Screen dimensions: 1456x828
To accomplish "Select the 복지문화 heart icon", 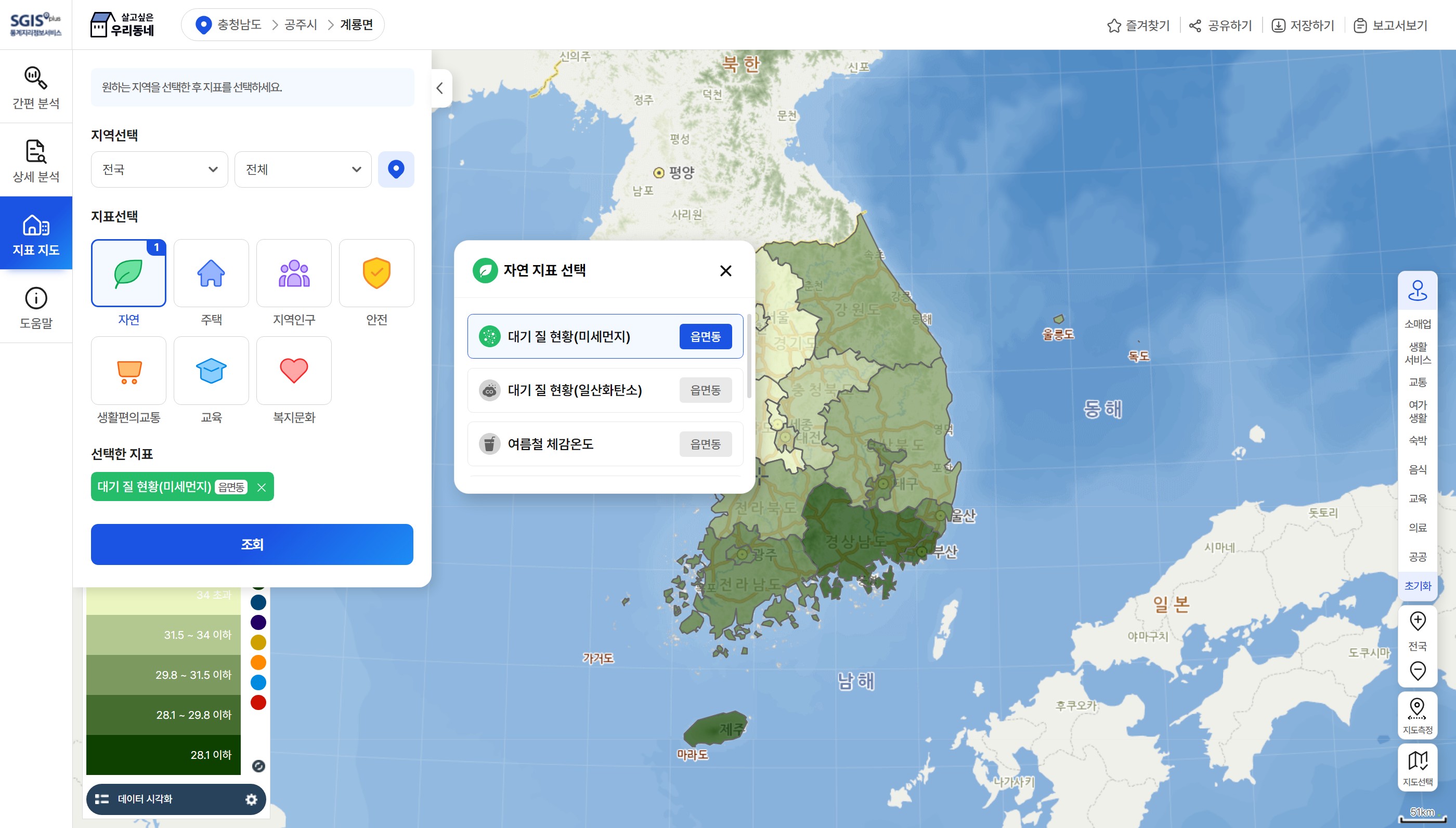I will pyautogui.click(x=293, y=370).
